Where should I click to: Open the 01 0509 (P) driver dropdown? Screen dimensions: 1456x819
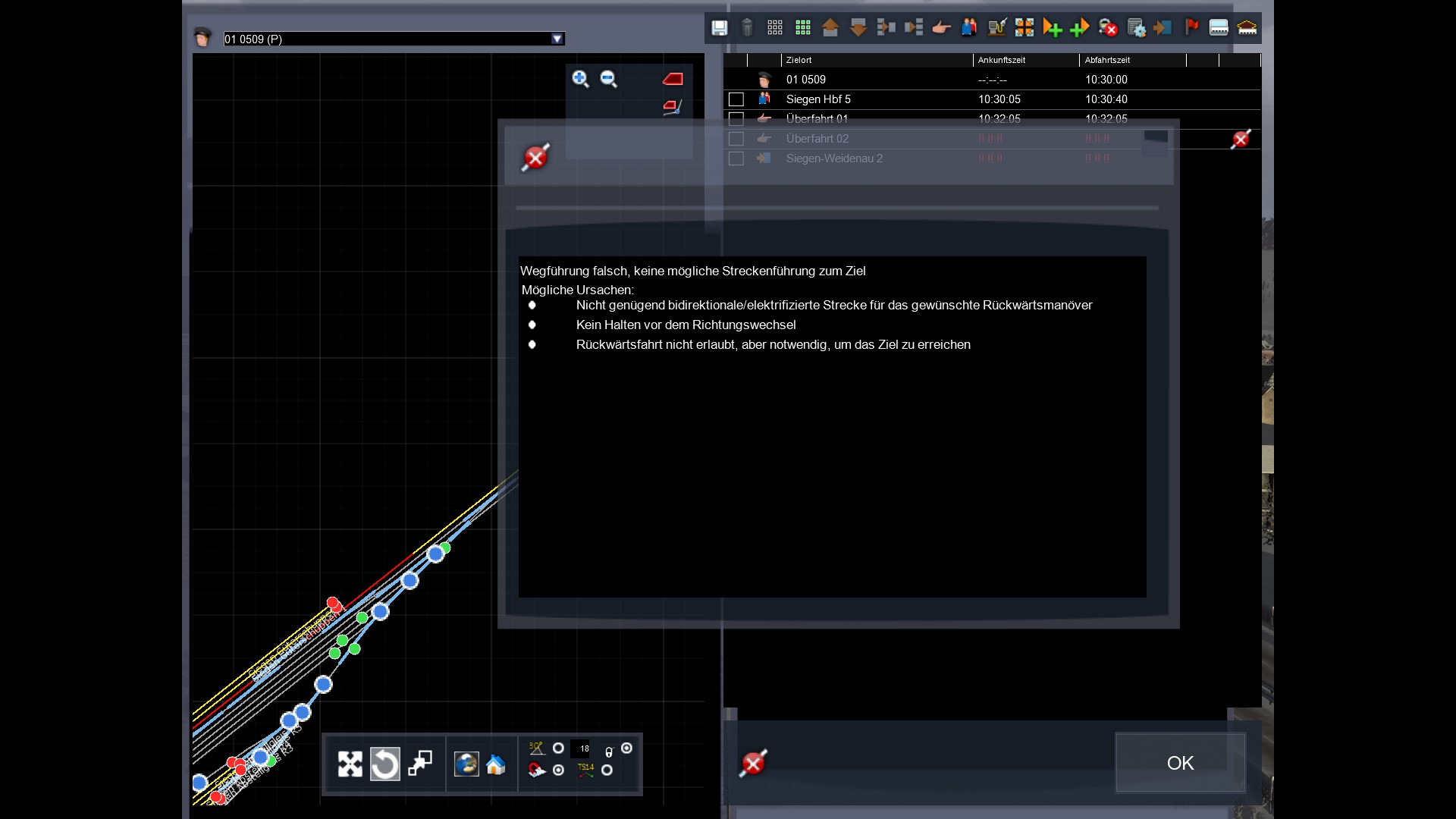pyautogui.click(x=557, y=39)
